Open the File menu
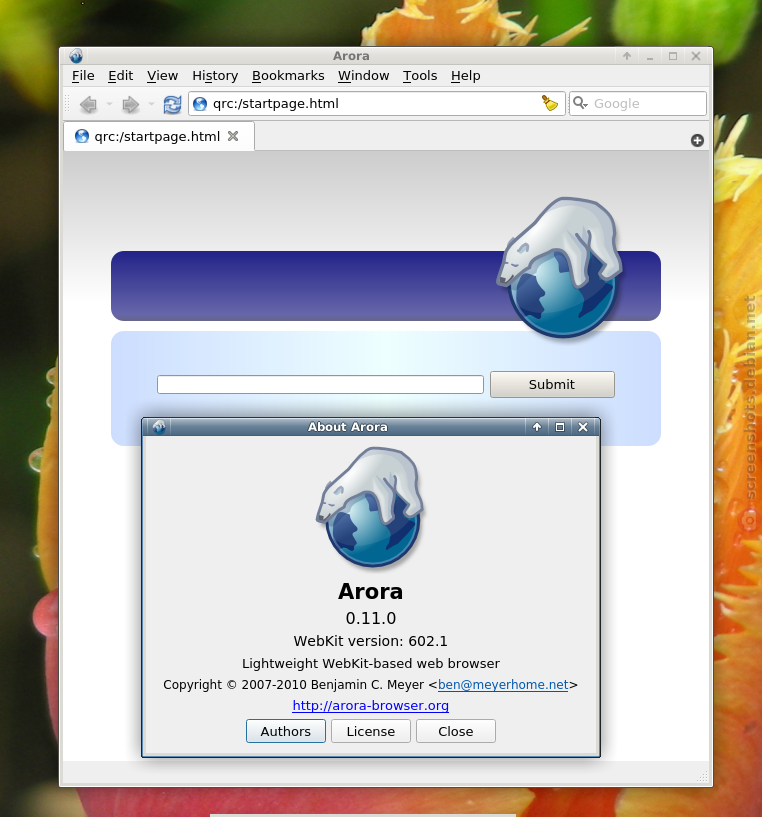 83,76
